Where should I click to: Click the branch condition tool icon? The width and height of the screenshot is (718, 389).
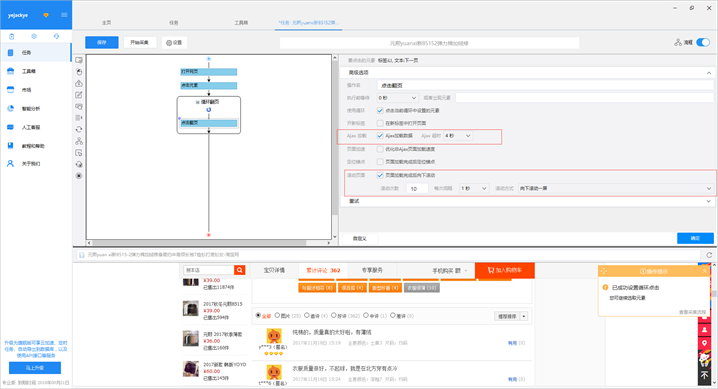click(x=79, y=141)
